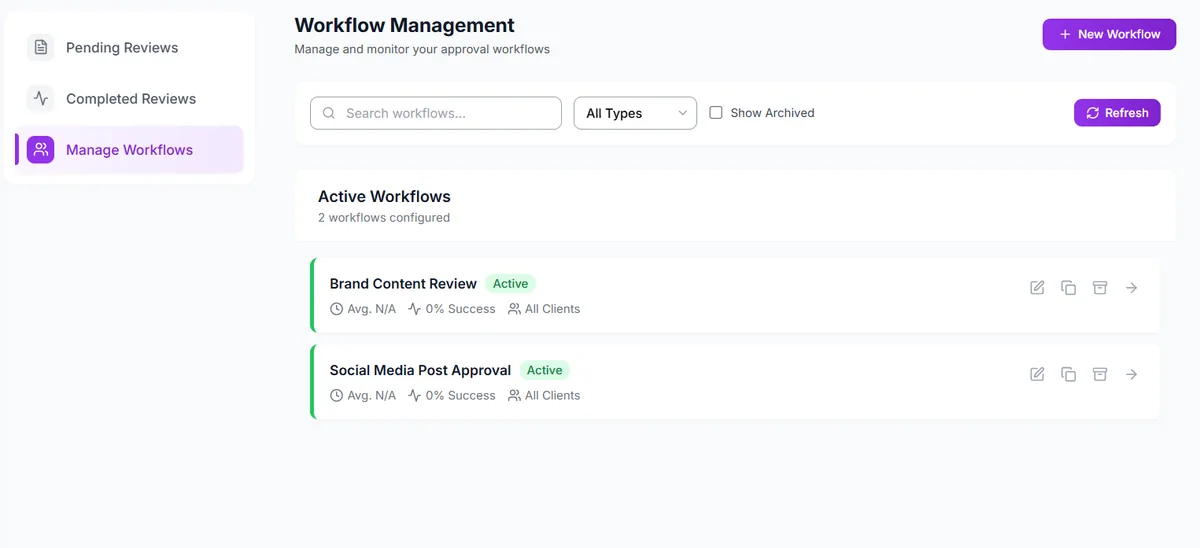Viewport: 1200px width, 548px height.
Task: Click the Social Media Post Approval title
Action: (420, 370)
